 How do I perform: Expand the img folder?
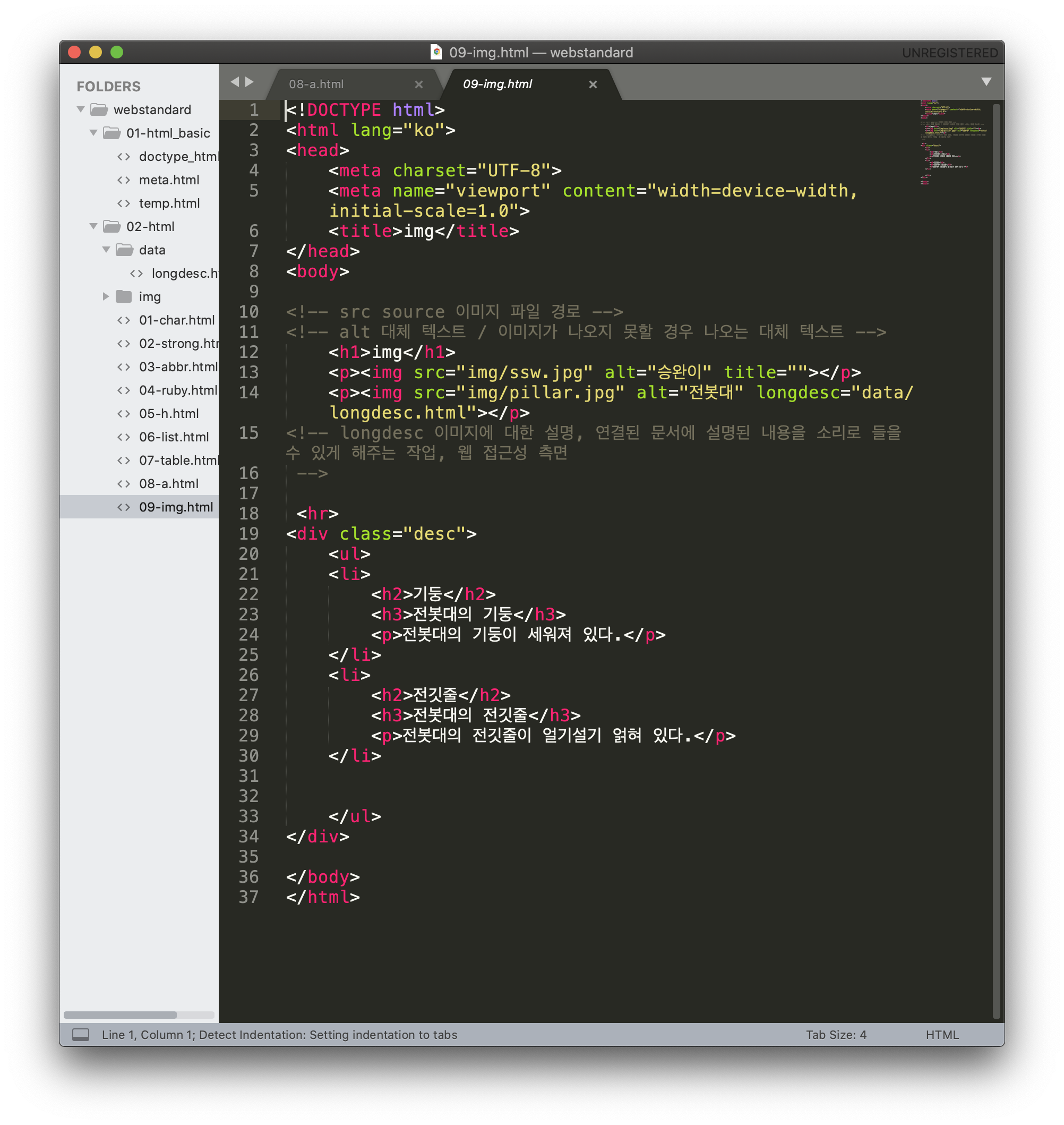pyautogui.click(x=106, y=296)
